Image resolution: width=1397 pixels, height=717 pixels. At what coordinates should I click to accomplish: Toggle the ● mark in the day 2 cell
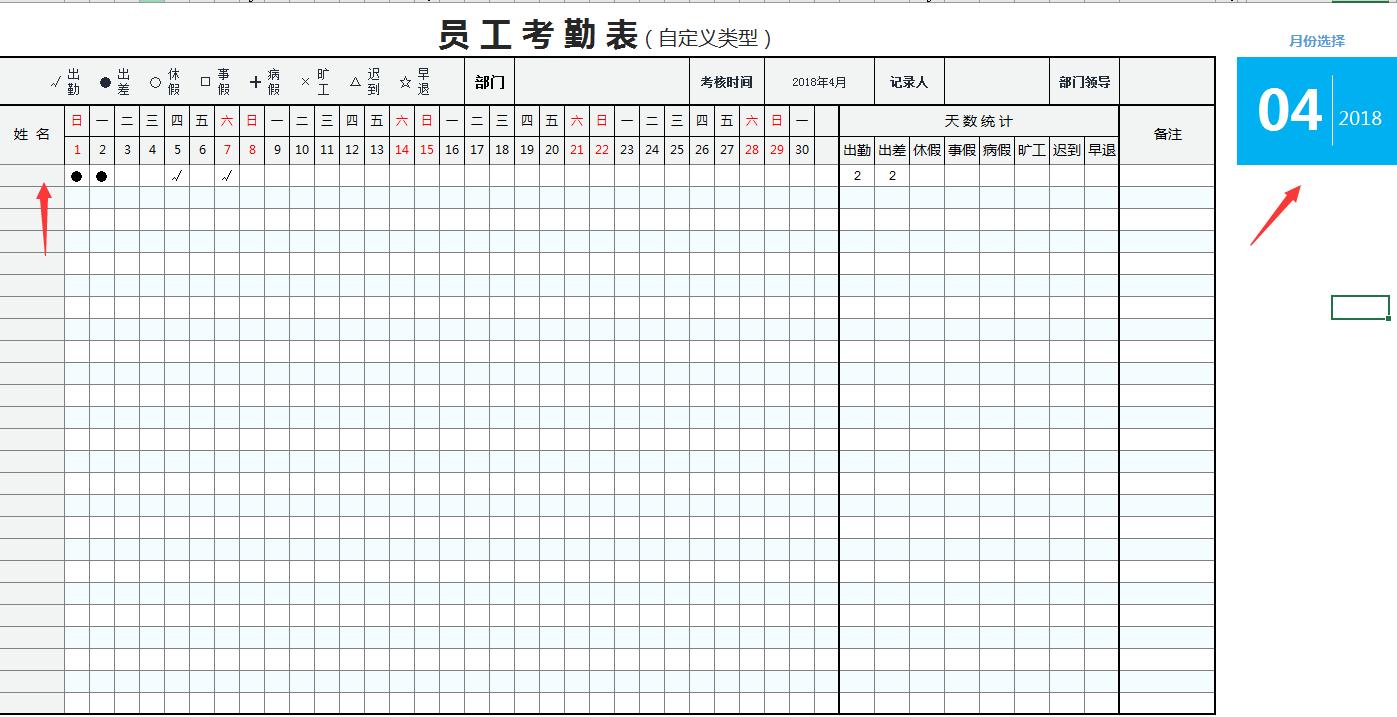(101, 175)
